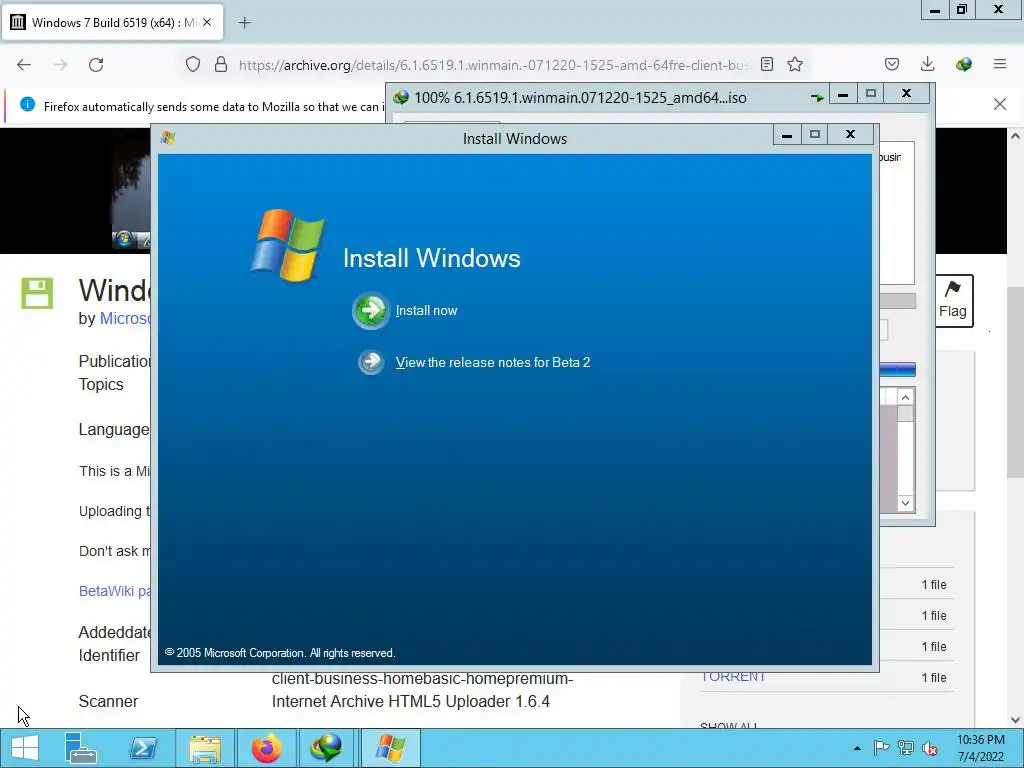Maximize the Install Windows dialog

pyautogui.click(x=814, y=135)
